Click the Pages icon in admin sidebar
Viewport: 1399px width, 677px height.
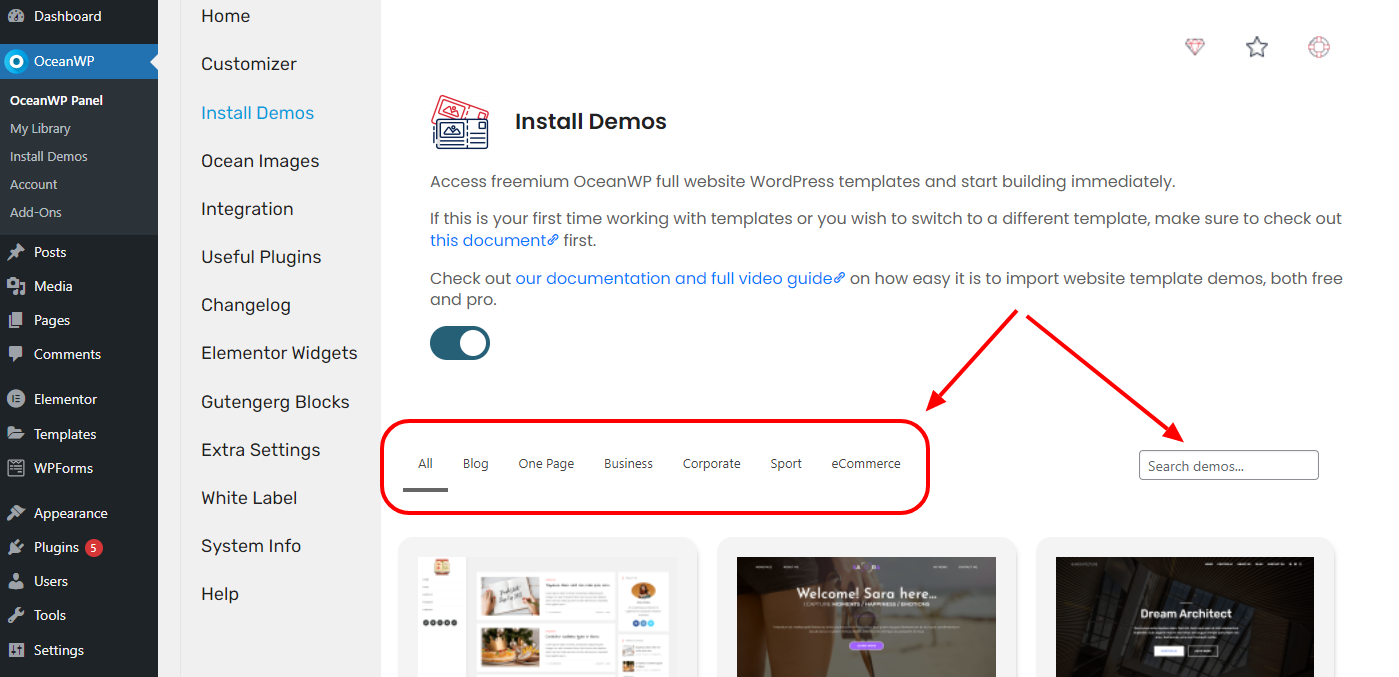16,320
